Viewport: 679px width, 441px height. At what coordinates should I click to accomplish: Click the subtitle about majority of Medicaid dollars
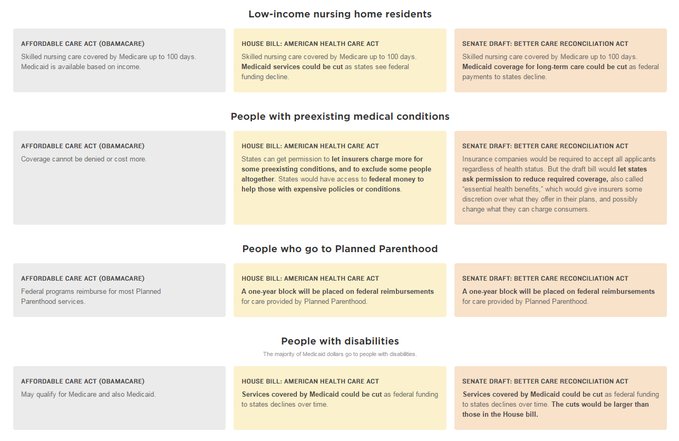point(339,354)
